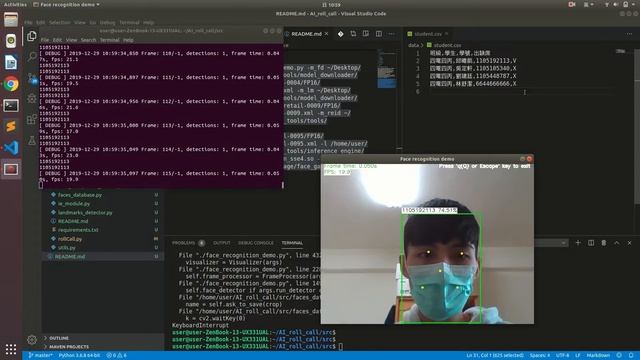Screen dimensions: 640x360
Task: Expand the MAVEN PROJECTS section
Action: coord(69,347)
